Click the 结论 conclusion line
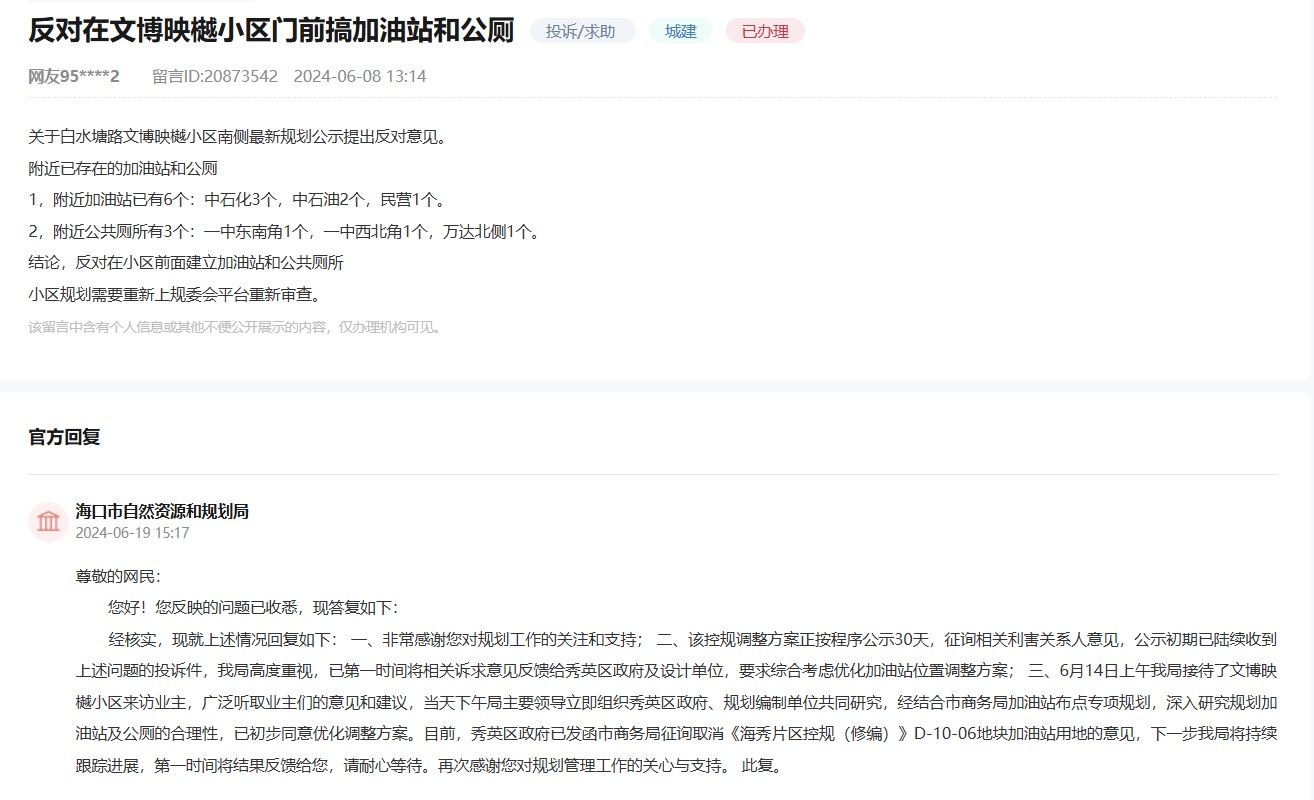 186,263
